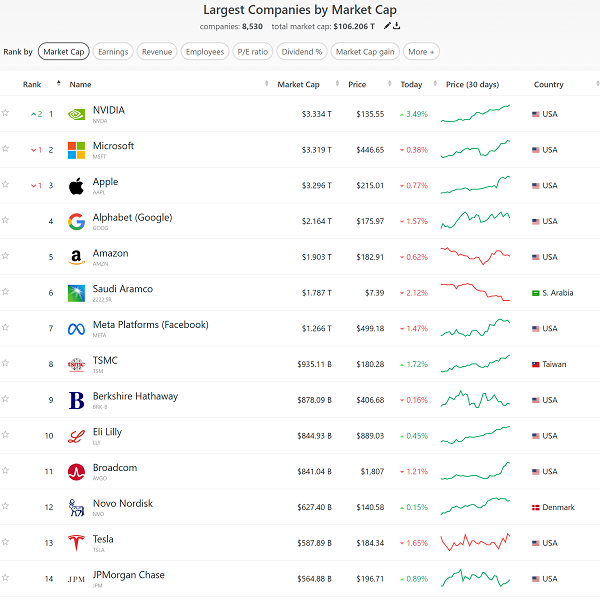Toggle favorite star for Meta Platforms
Viewport: 600px width, 600px height.
[5, 327]
